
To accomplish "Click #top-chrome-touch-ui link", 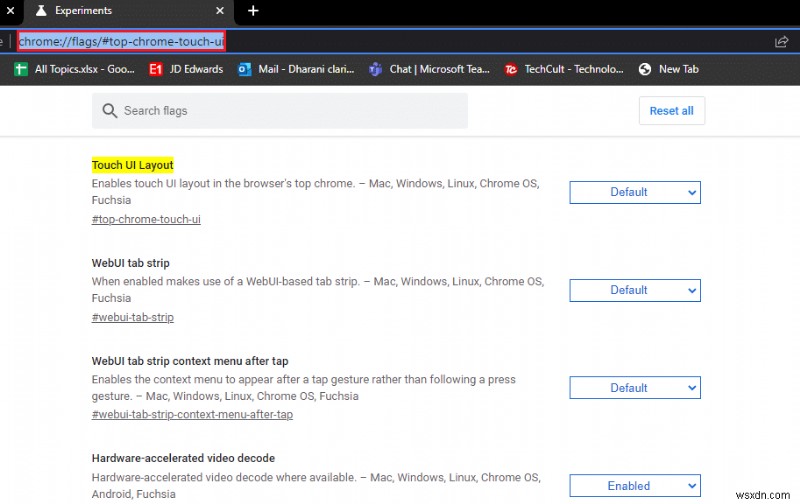I will click(x=146, y=219).
